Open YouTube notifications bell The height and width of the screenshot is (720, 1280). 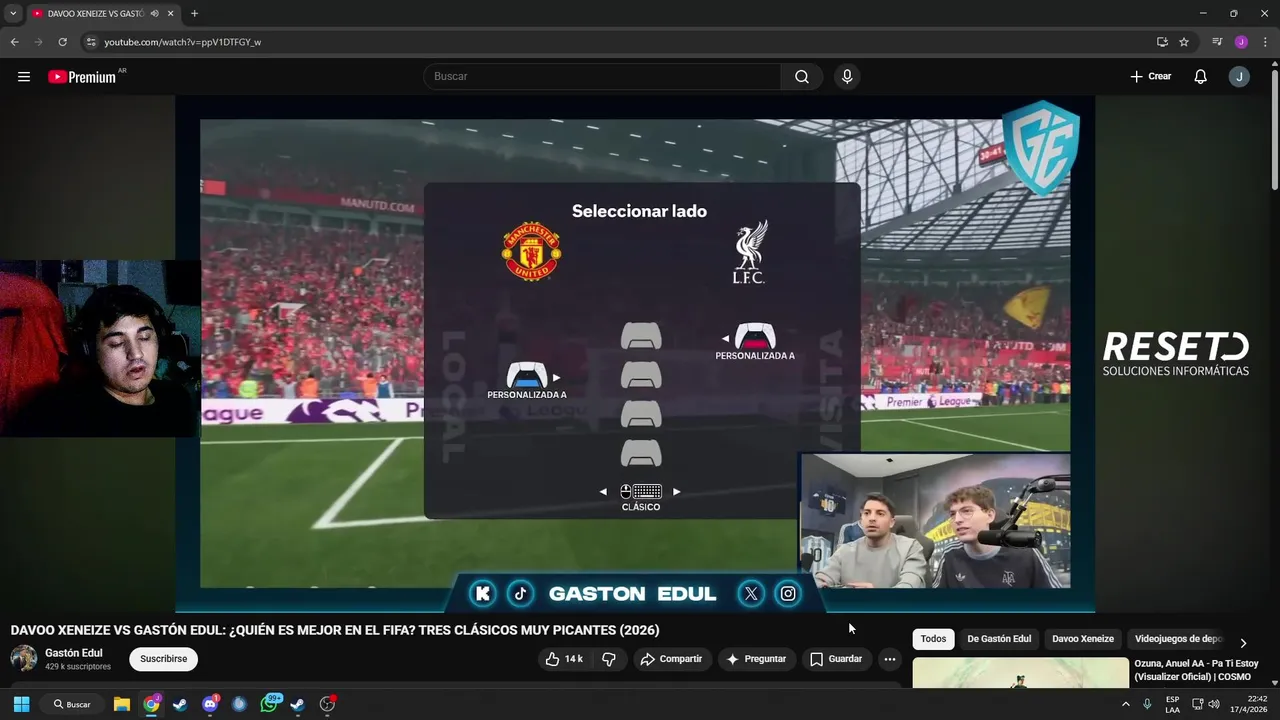(1200, 76)
